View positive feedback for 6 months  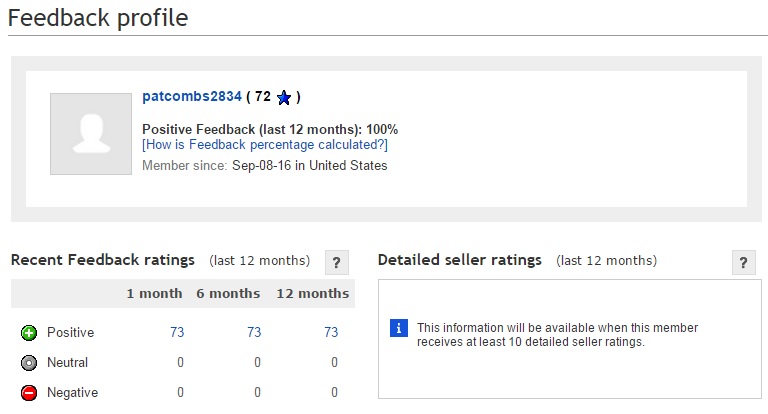pos(254,333)
